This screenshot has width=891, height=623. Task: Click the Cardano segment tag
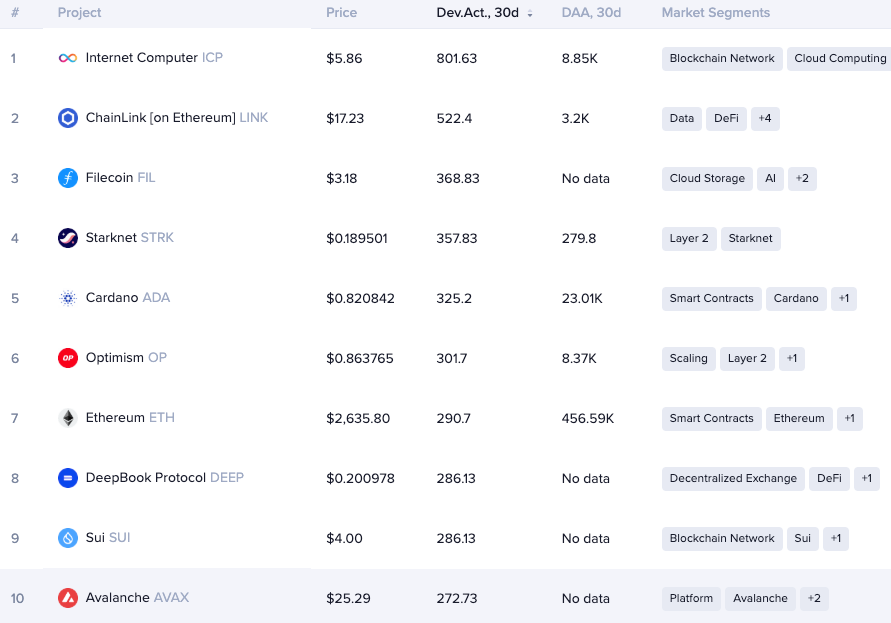click(796, 298)
